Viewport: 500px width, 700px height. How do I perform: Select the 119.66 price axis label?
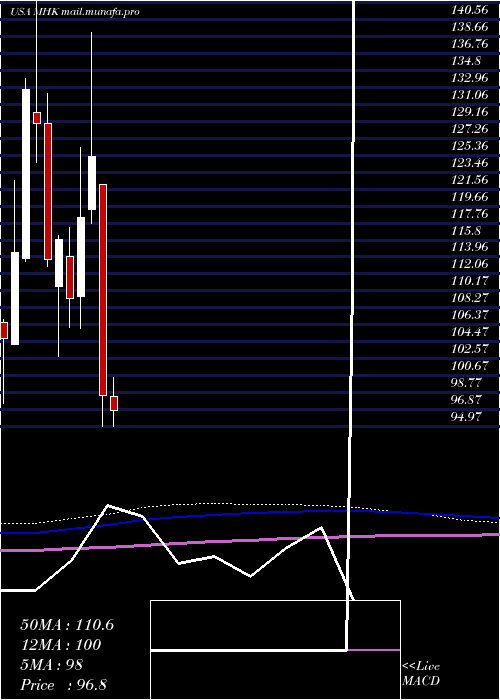[x=469, y=197]
